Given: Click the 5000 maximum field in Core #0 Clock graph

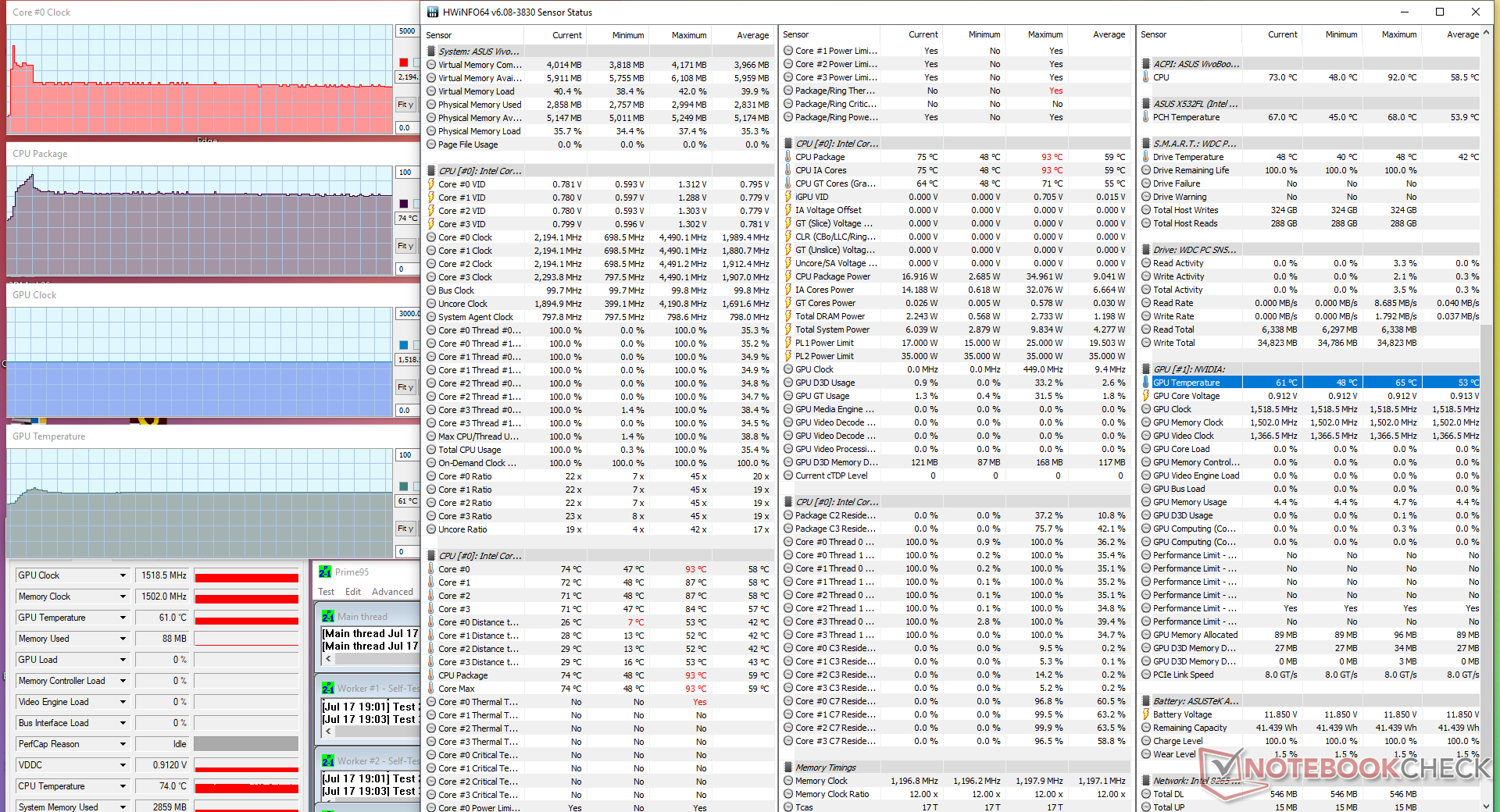Looking at the screenshot, I should click(x=407, y=31).
